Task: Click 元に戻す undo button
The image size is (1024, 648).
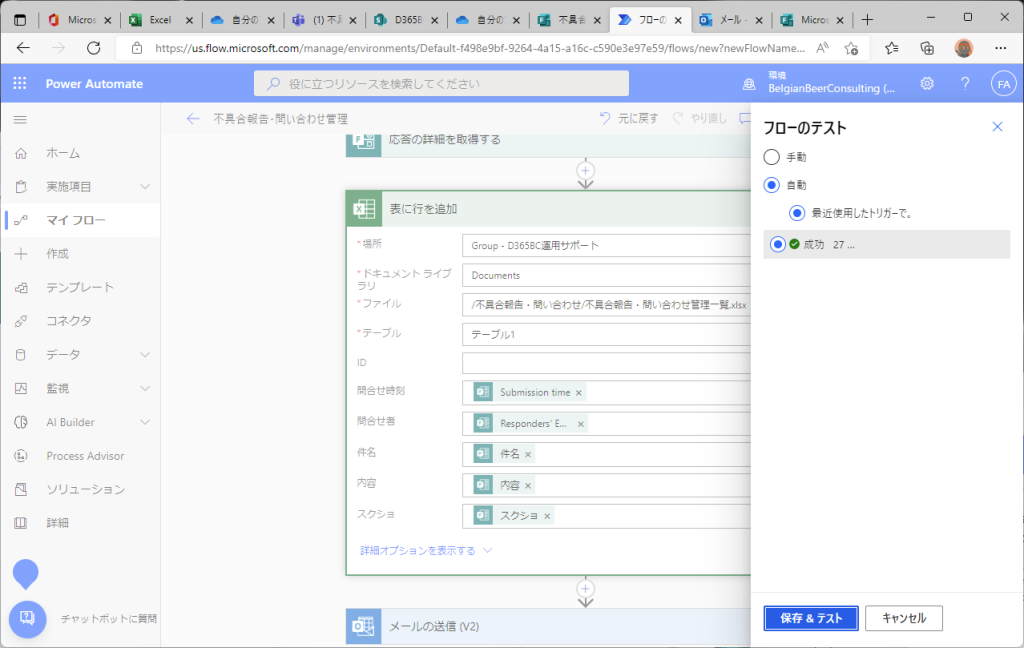Action: coord(628,118)
